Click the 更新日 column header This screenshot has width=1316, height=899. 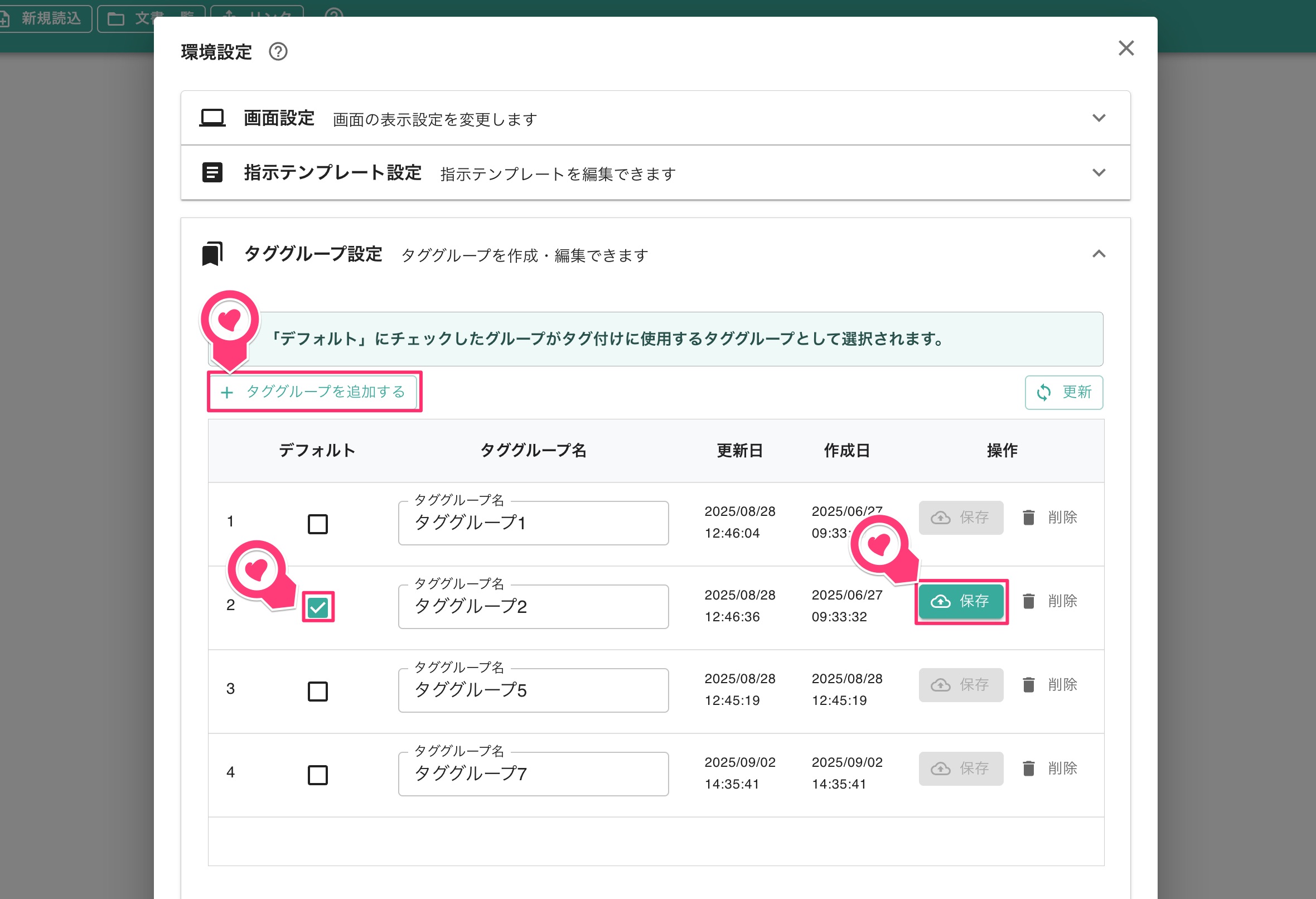pyautogui.click(x=739, y=451)
